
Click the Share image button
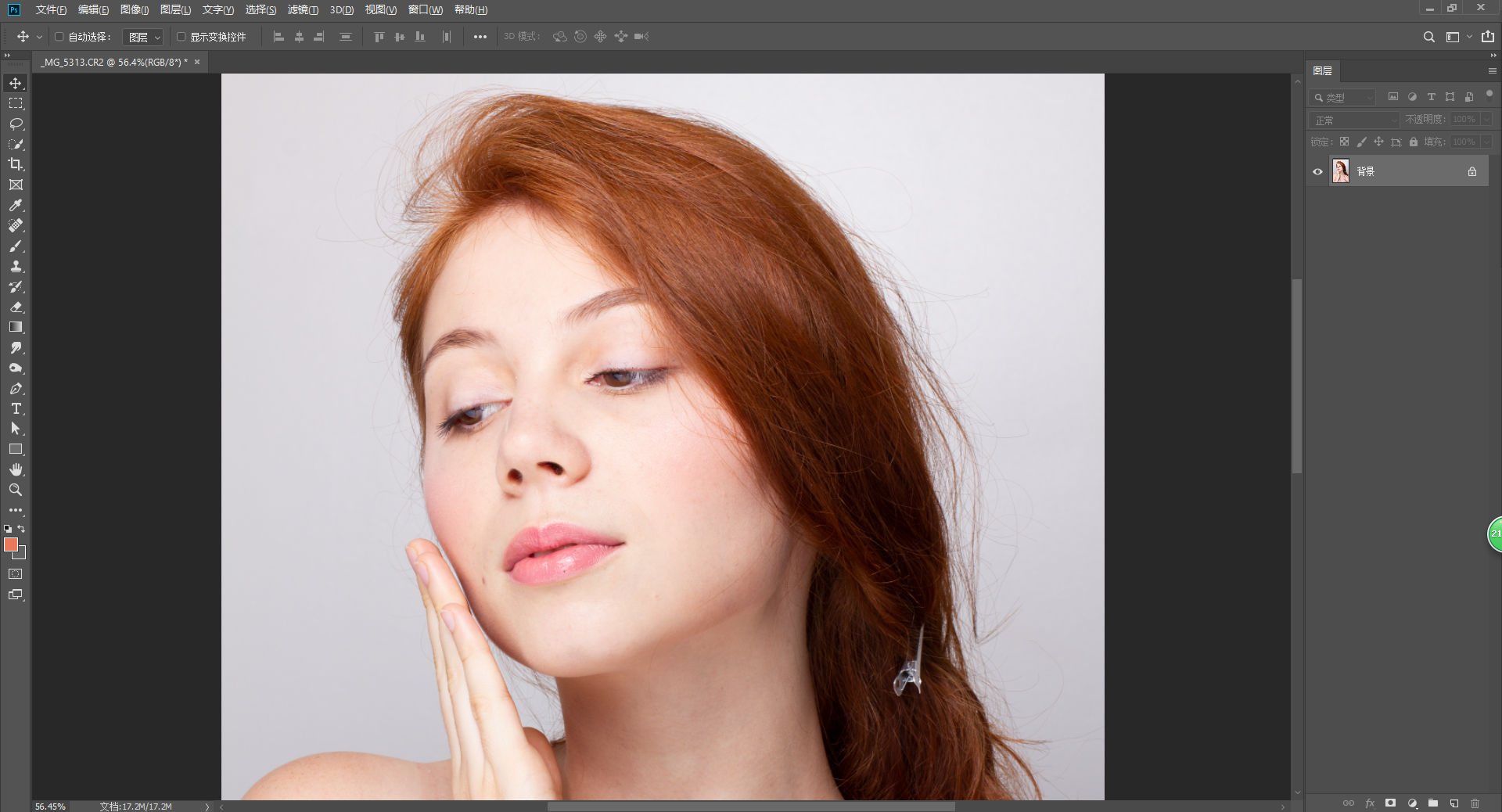(x=1488, y=37)
